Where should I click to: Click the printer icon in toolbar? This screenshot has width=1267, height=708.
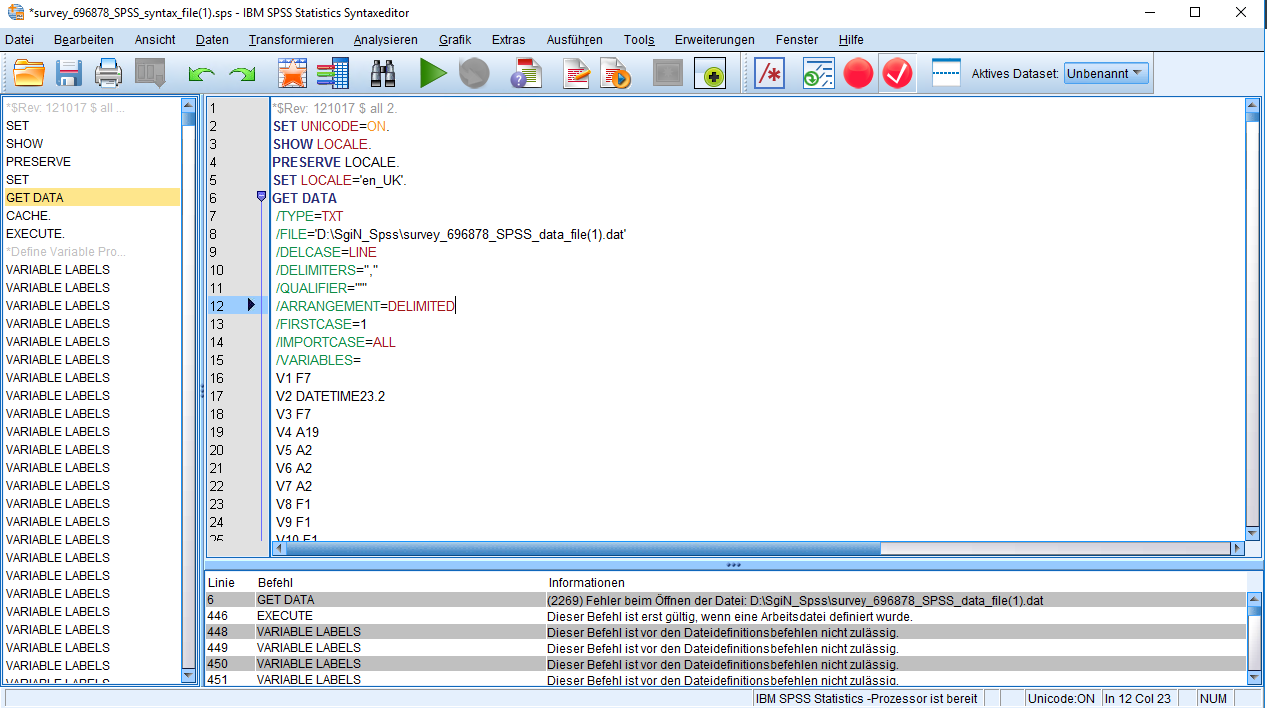point(108,74)
